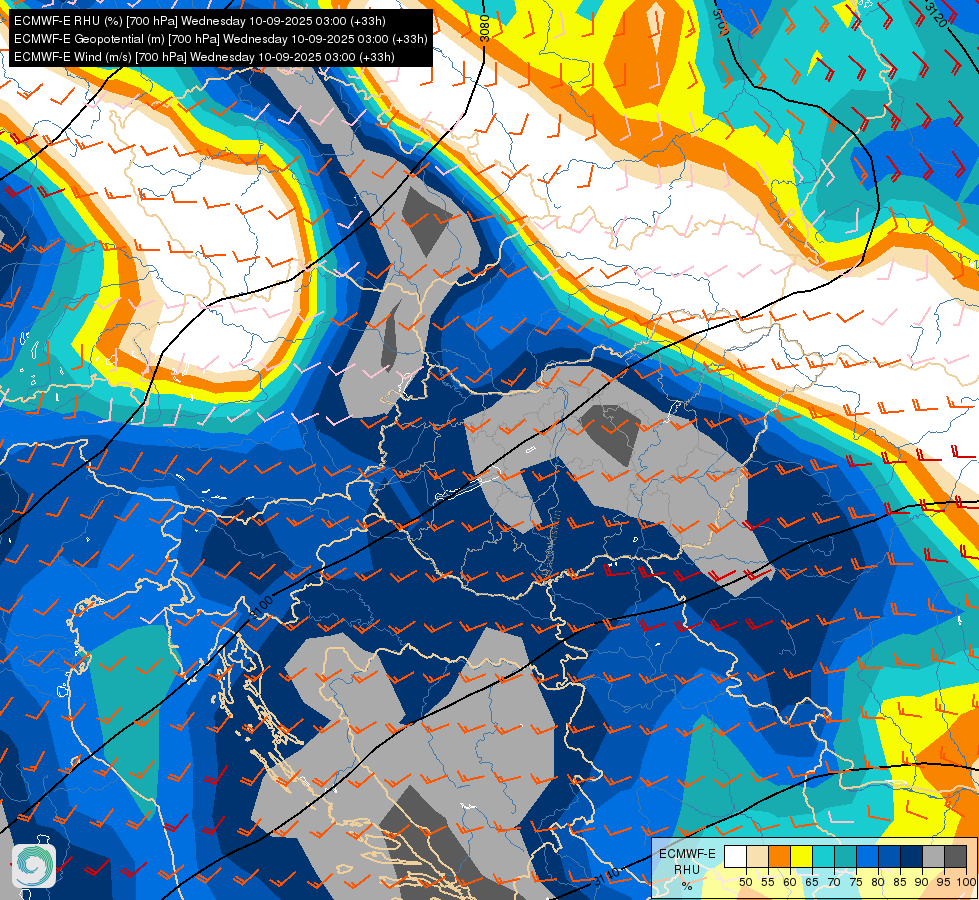
Task: Click the legend value 70
Action: (x=834, y=882)
